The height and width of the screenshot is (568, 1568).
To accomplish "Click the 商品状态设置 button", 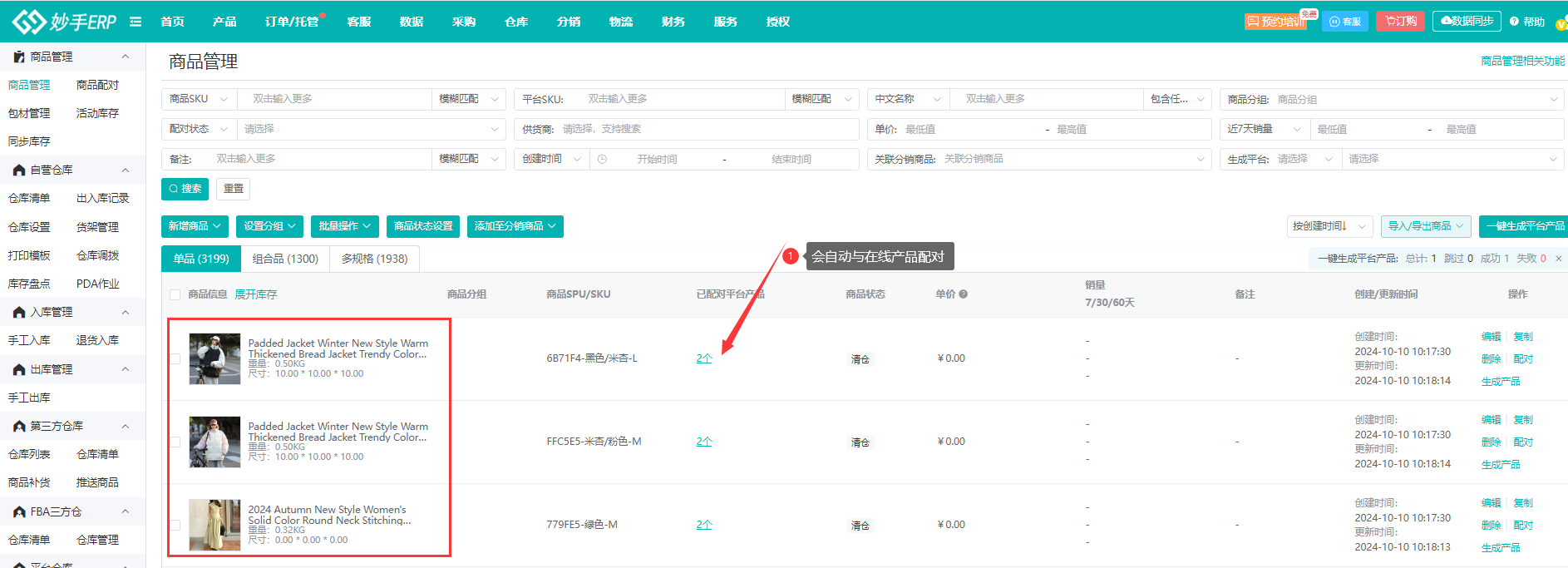I will tap(423, 226).
